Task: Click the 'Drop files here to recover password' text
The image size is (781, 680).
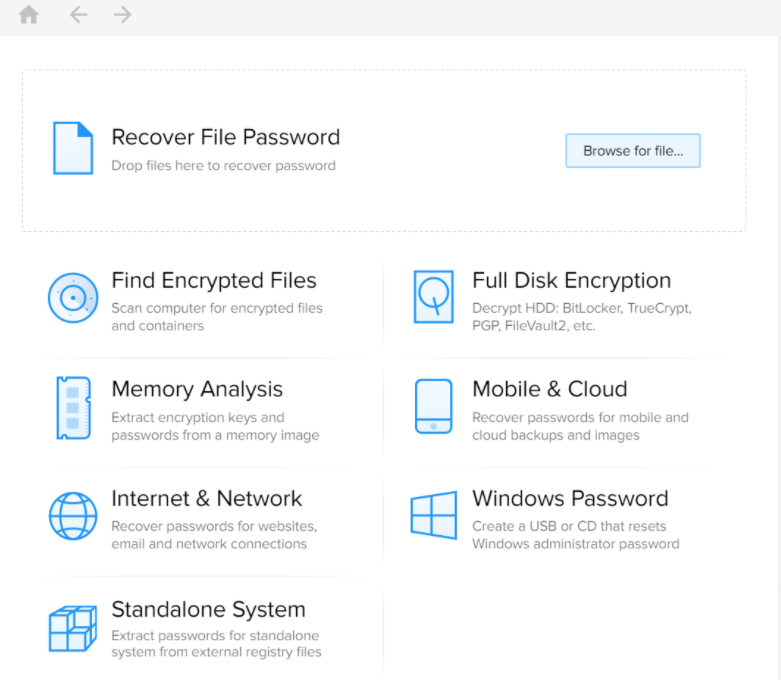Action: tap(223, 166)
